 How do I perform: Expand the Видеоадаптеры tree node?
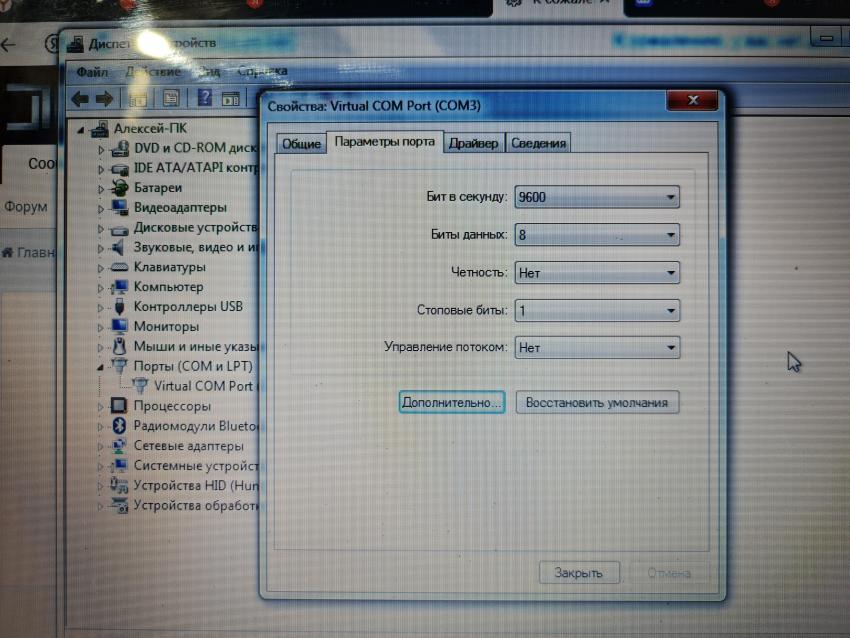click(101, 208)
